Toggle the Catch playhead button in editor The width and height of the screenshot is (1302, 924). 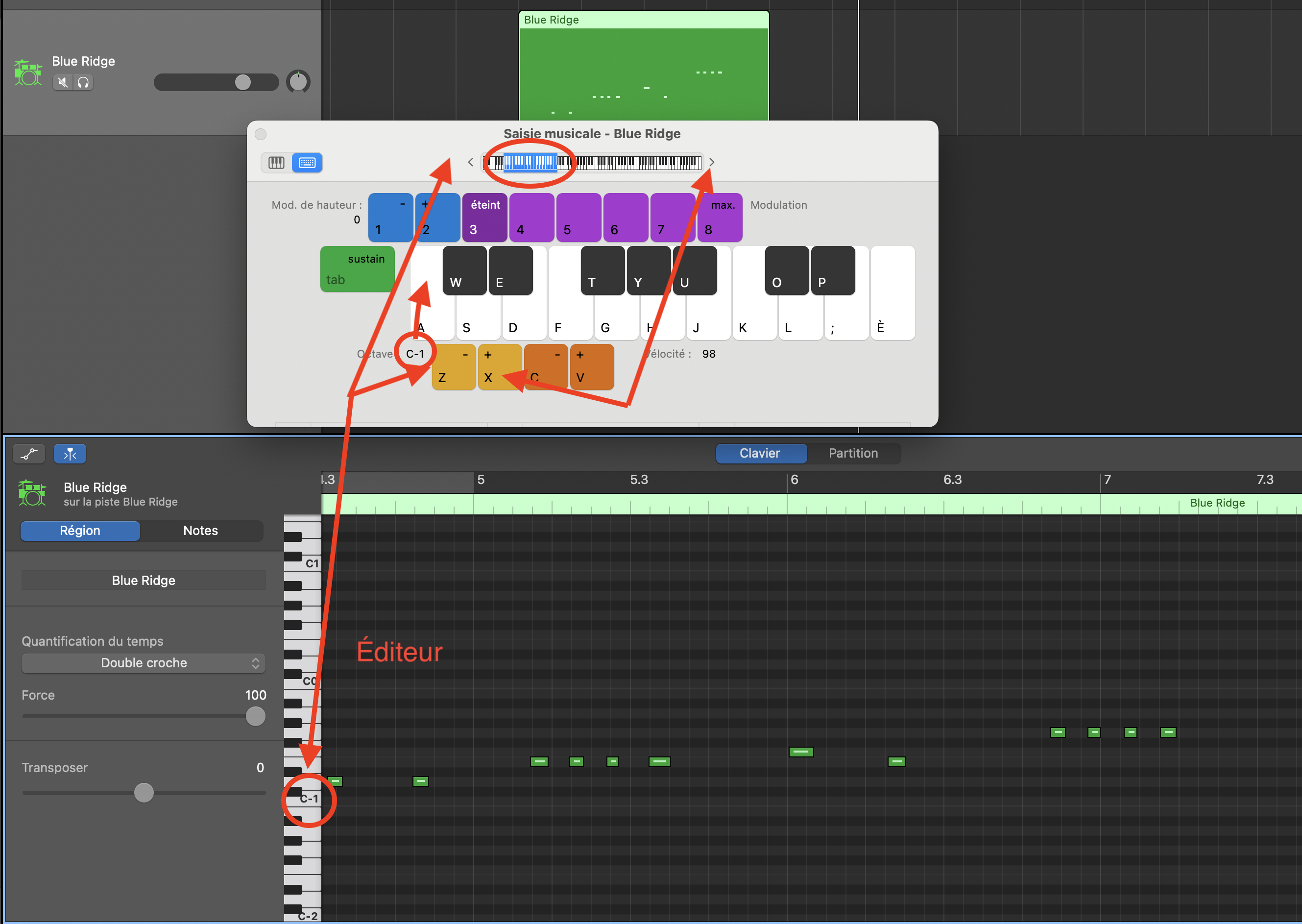click(x=70, y=454)
